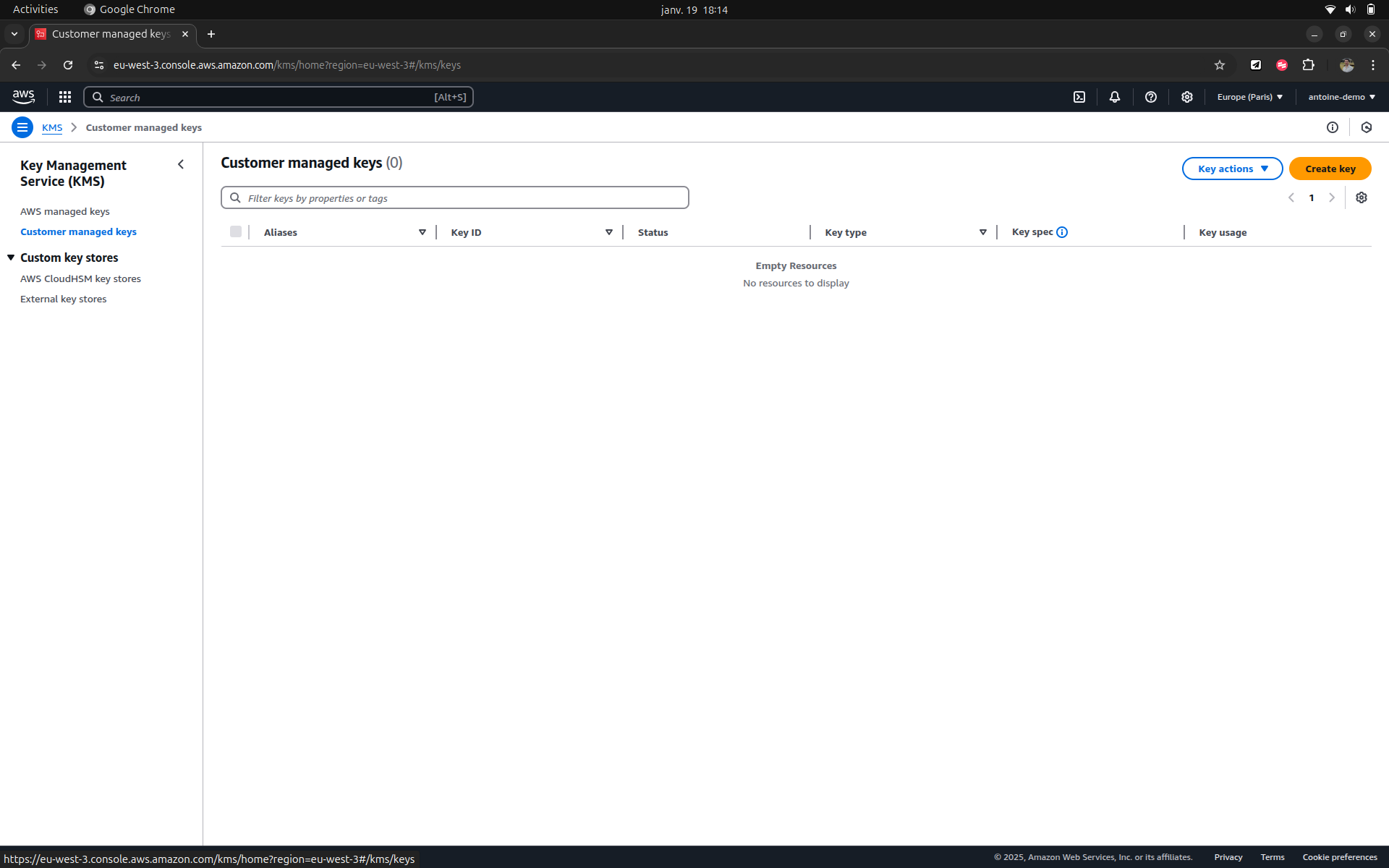Open AWS CloudShell terminal icon
The image size is (1389, 868).
point(1079,97)
